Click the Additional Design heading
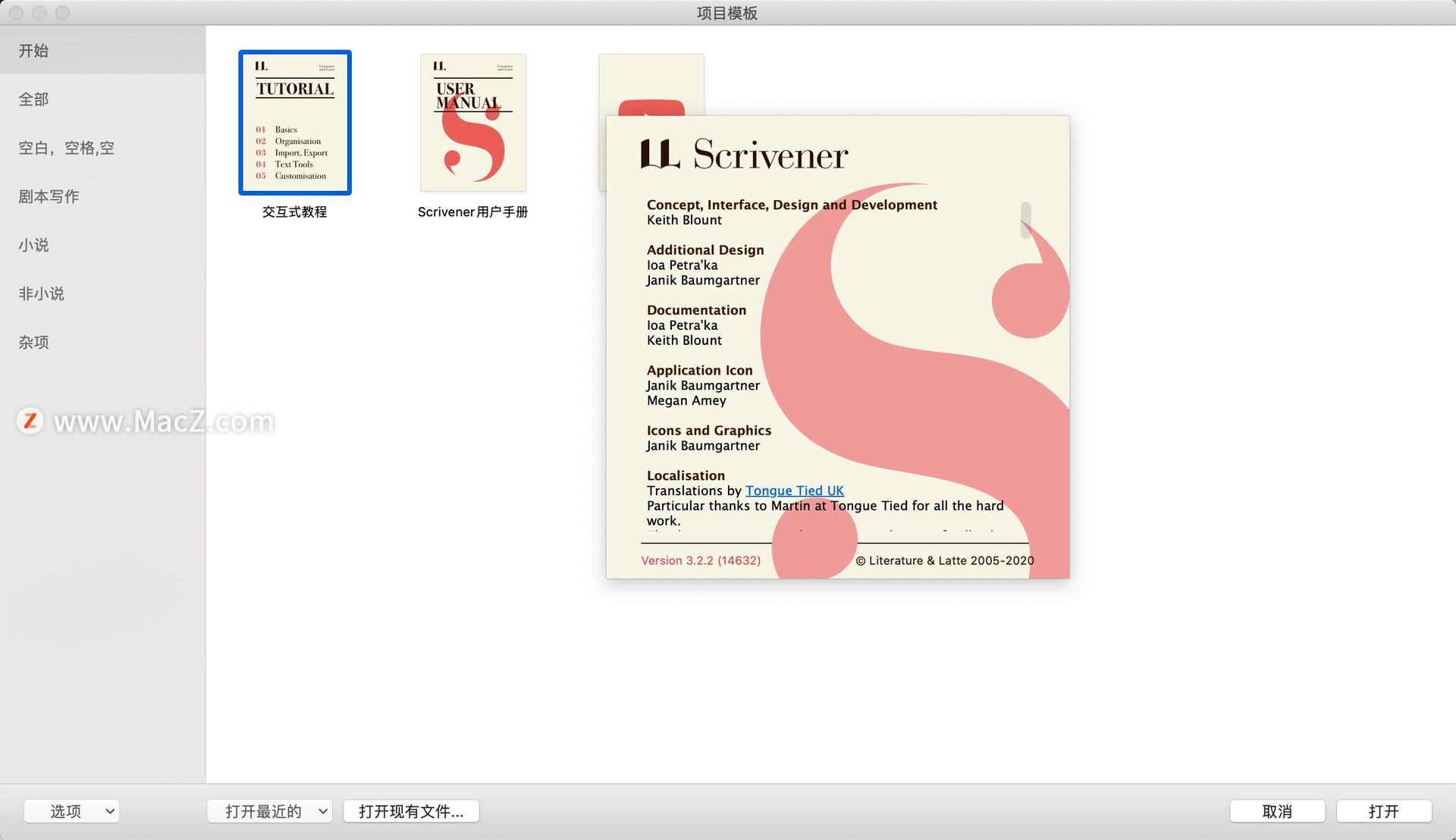The height and width of the screenshot is (840, 1456). 705,249
